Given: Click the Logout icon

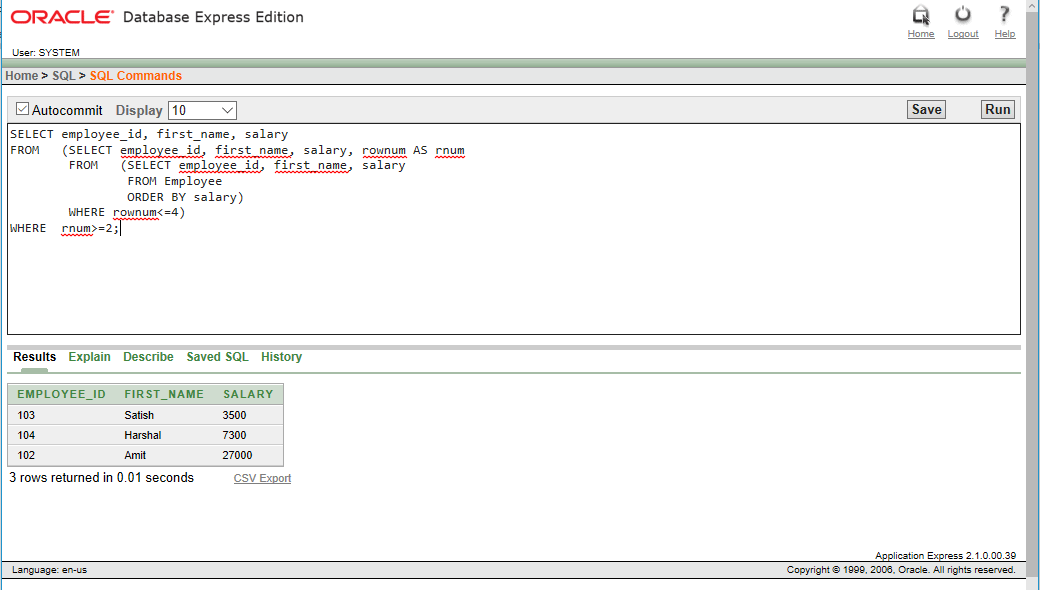Looking at the screenshot, I should pyautogui.click(x=962, y=16).
